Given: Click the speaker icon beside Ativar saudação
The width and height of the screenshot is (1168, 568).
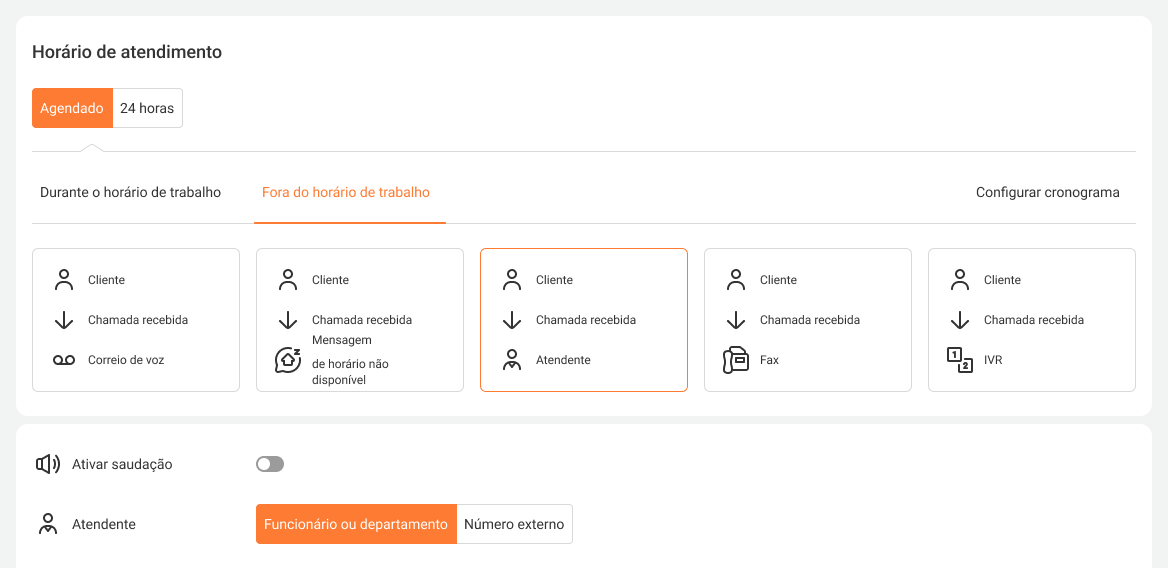Looking at the screenshot, I should point(47,464).
